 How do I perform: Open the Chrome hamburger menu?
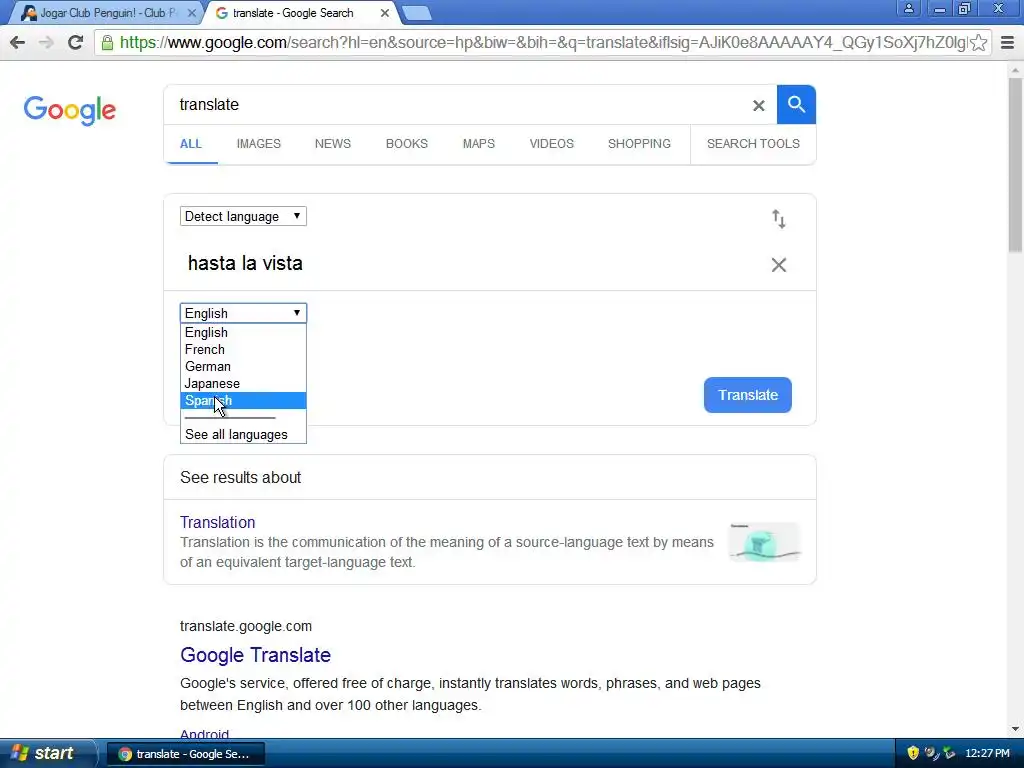click(1008, 43)
